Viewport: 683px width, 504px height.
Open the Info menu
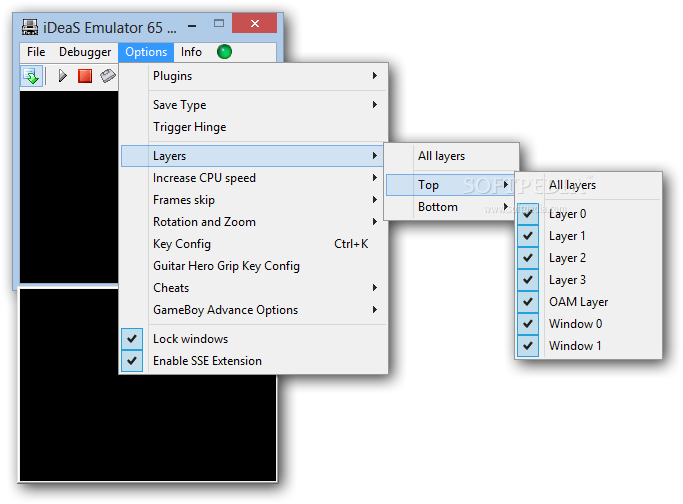coord(191,52)
